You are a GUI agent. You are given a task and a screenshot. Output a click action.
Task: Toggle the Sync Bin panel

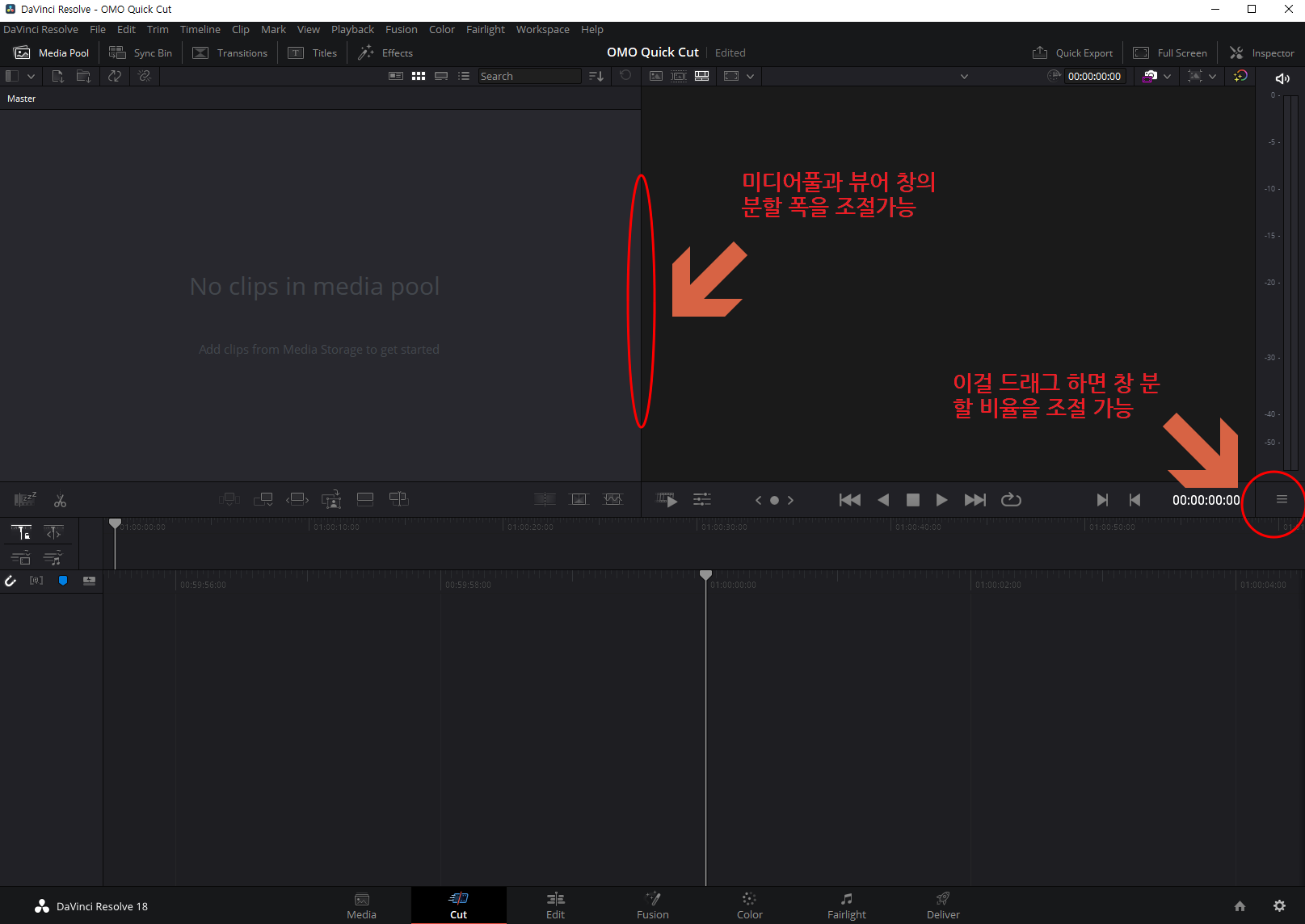[141, 52]
